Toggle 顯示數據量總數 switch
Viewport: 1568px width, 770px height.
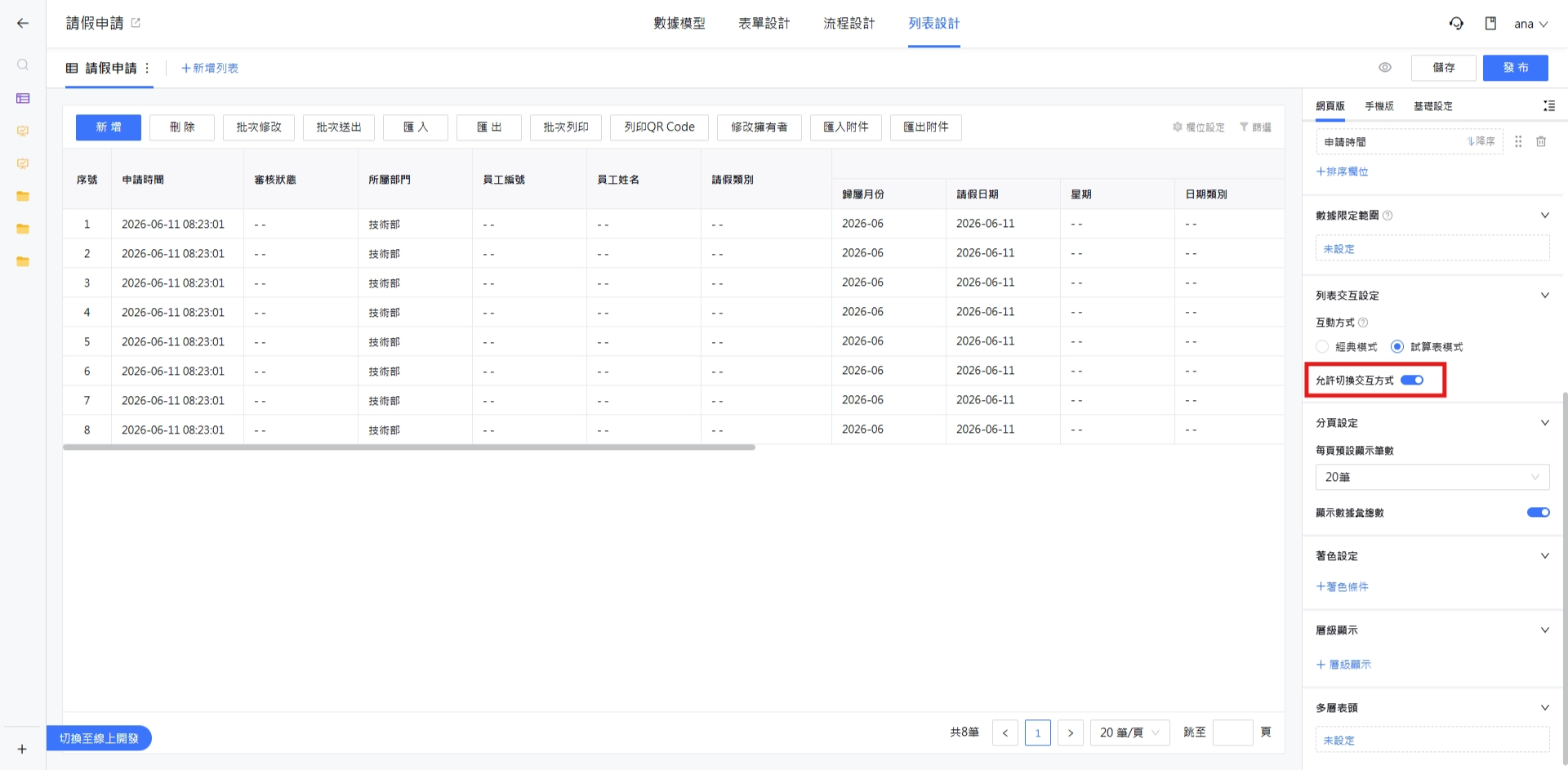[1539, 513]
